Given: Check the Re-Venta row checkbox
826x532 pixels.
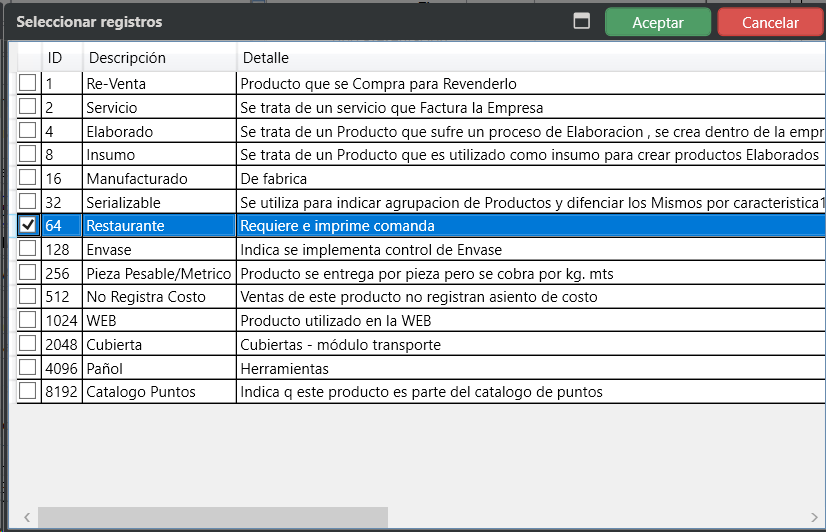Looking at the screenshot, I should click(28, 83).
